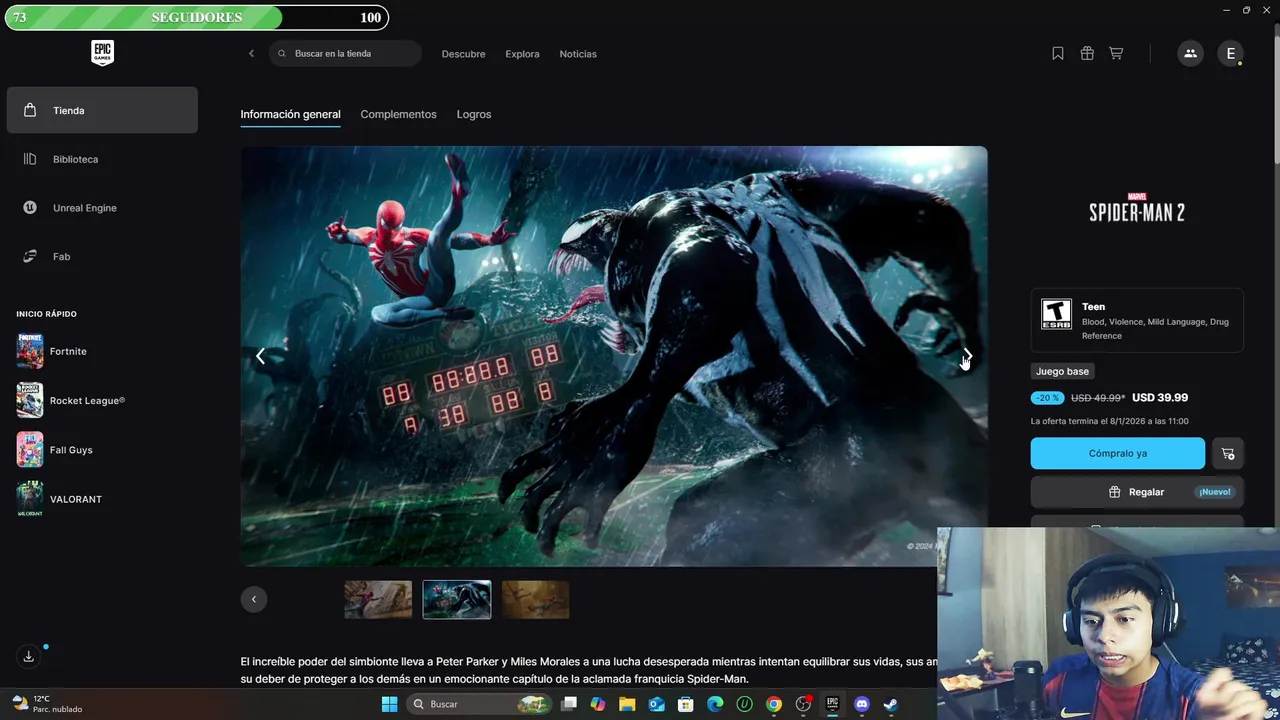The image size is (1280, 720).
Task: Click the Juego base label
Action: pyautogui.click(x=1062, y=371)
